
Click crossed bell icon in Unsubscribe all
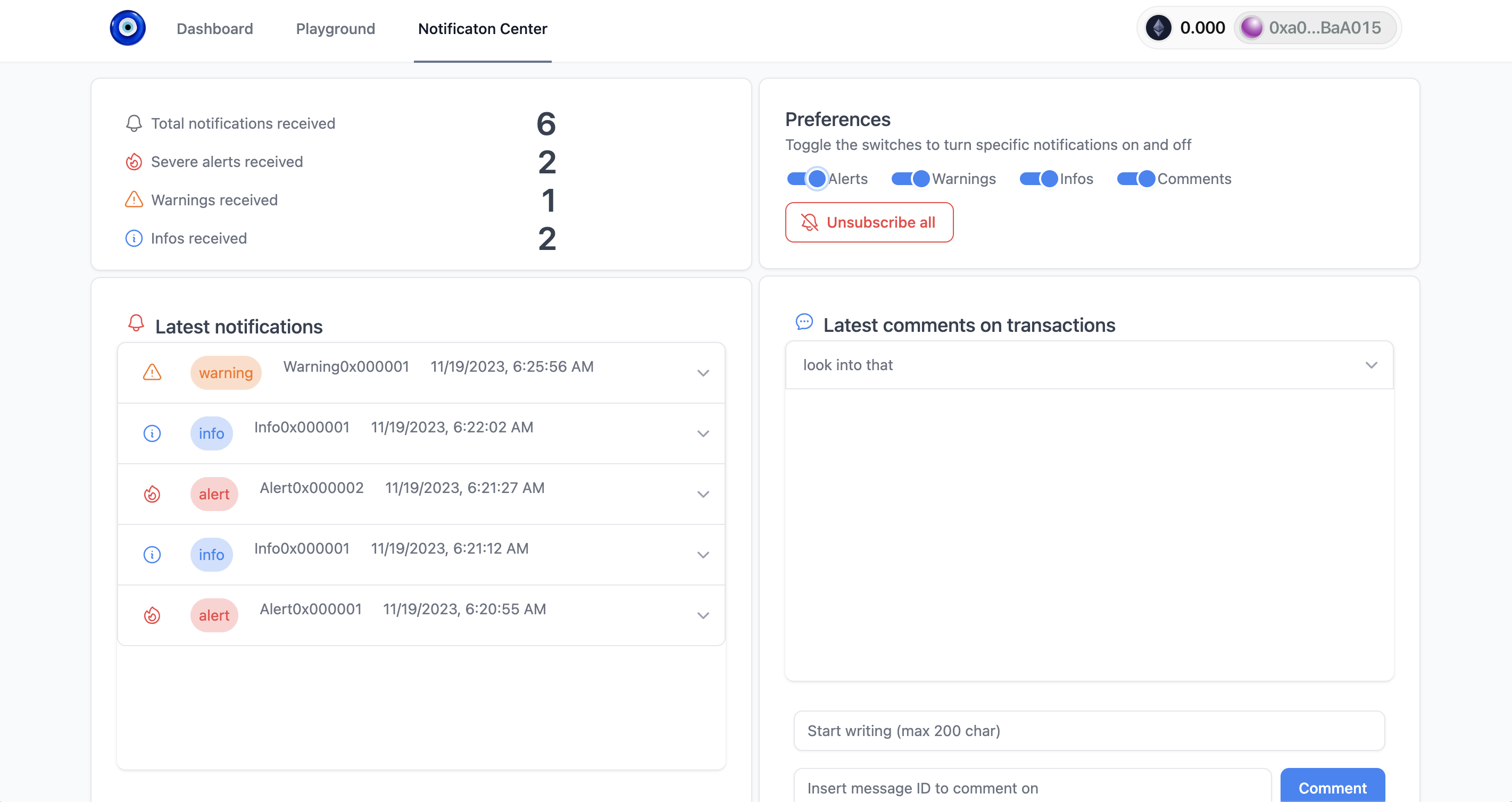click(x=809, y=222)
